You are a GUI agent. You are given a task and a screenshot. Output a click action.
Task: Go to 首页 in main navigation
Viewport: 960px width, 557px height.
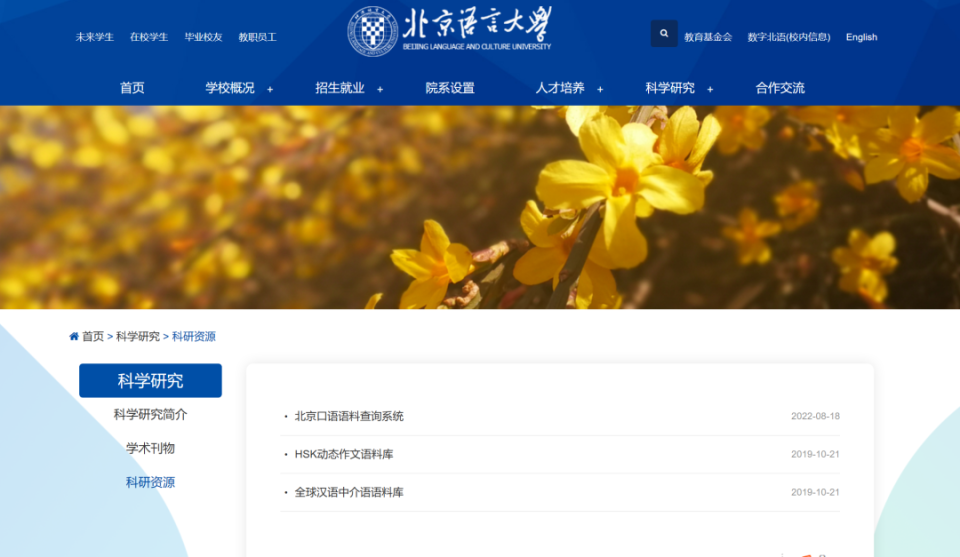pyautogui.click(x=132, y=88)
